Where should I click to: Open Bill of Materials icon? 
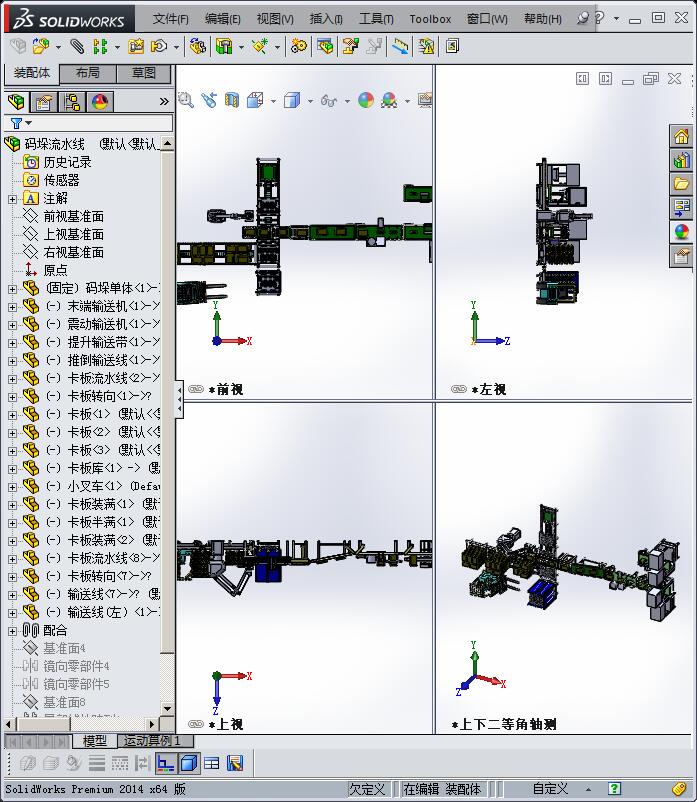pyautogui.click(x=325, y=47)
